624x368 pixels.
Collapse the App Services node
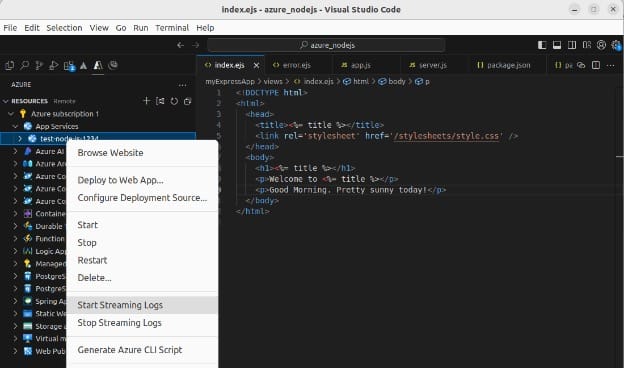tap(16, 126)
